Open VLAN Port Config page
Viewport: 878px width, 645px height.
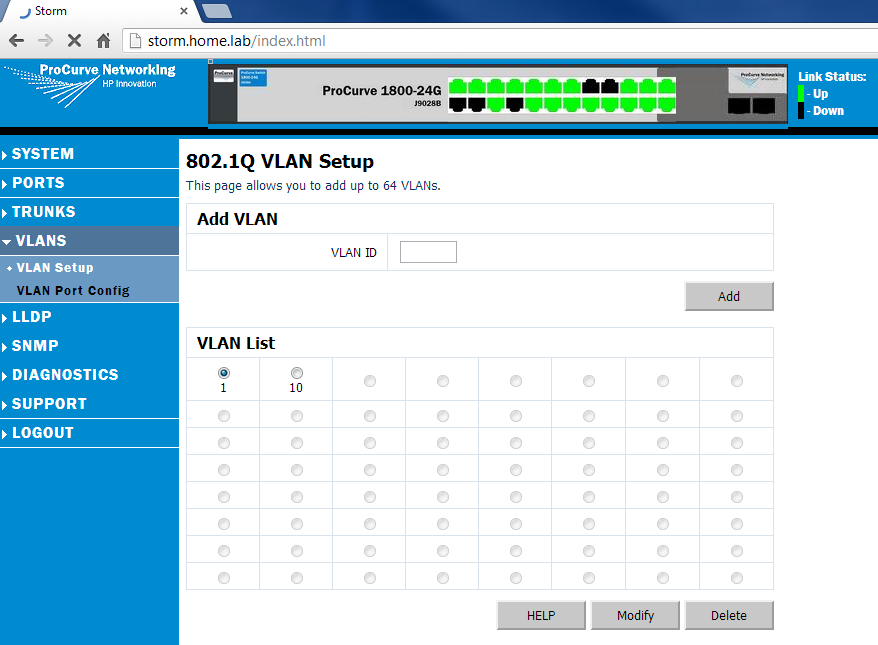pyautogui.click(x=73, y=291)
